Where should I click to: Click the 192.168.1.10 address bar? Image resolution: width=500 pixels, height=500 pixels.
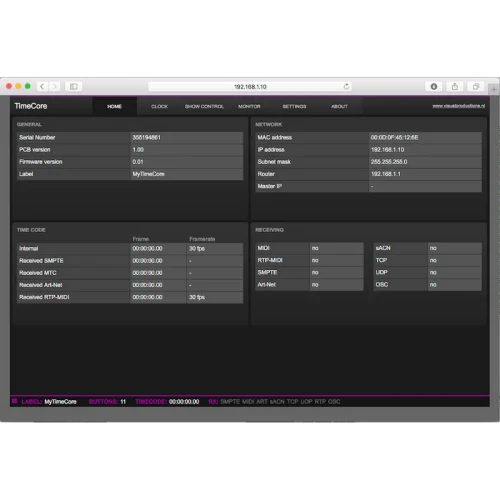[250, 87]
